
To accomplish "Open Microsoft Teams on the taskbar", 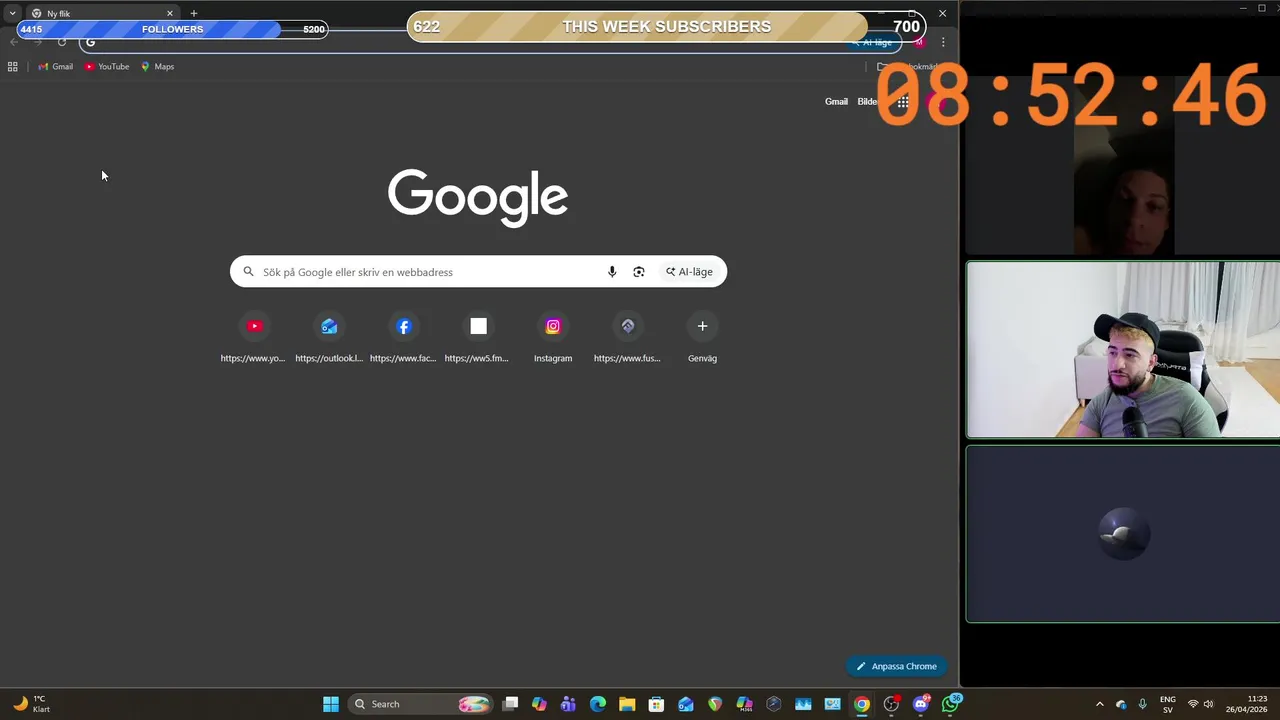I will [x=568, y=704].
